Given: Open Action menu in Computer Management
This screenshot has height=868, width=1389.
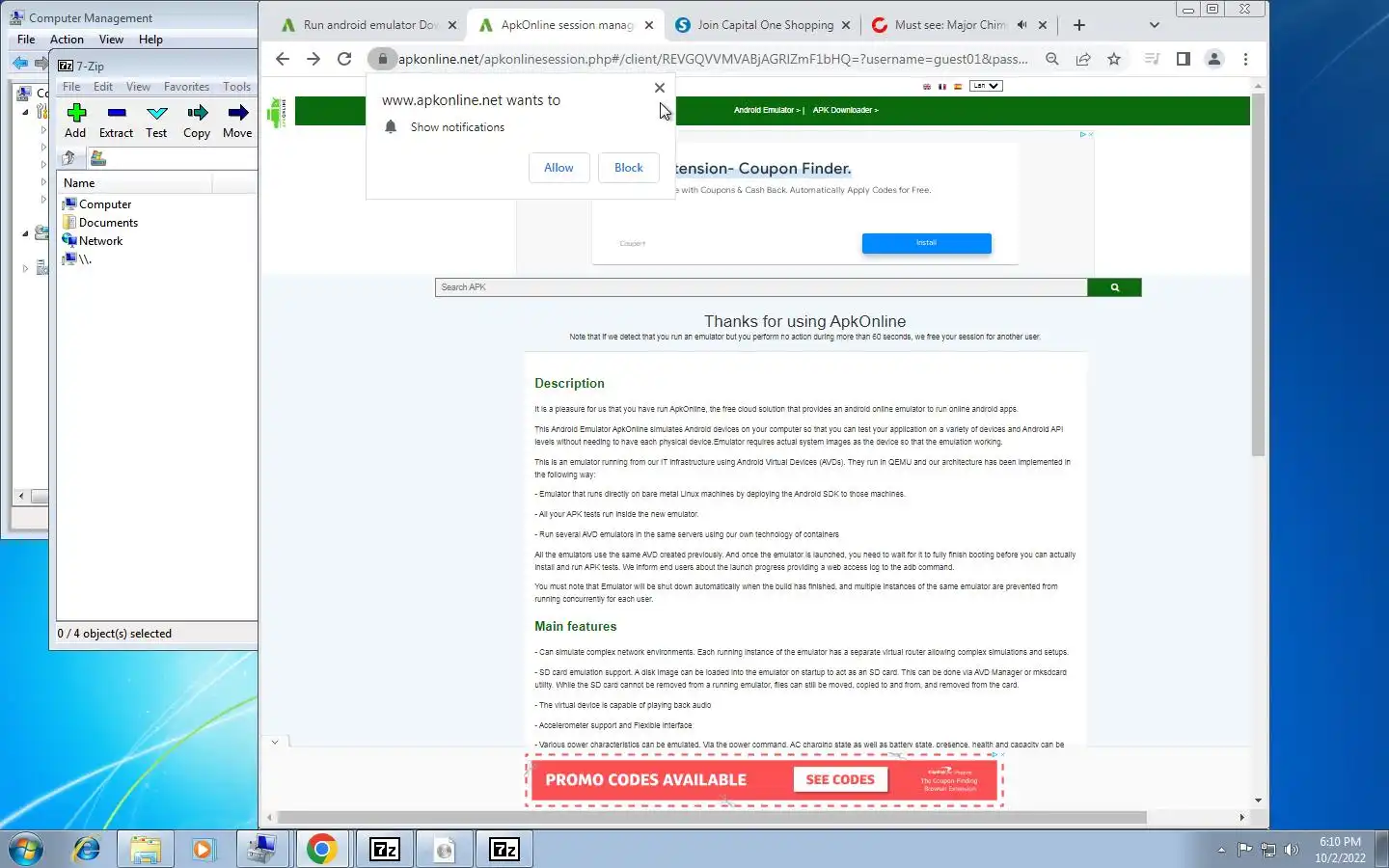Looking at the screenshot, I should (x=67, y=40).
